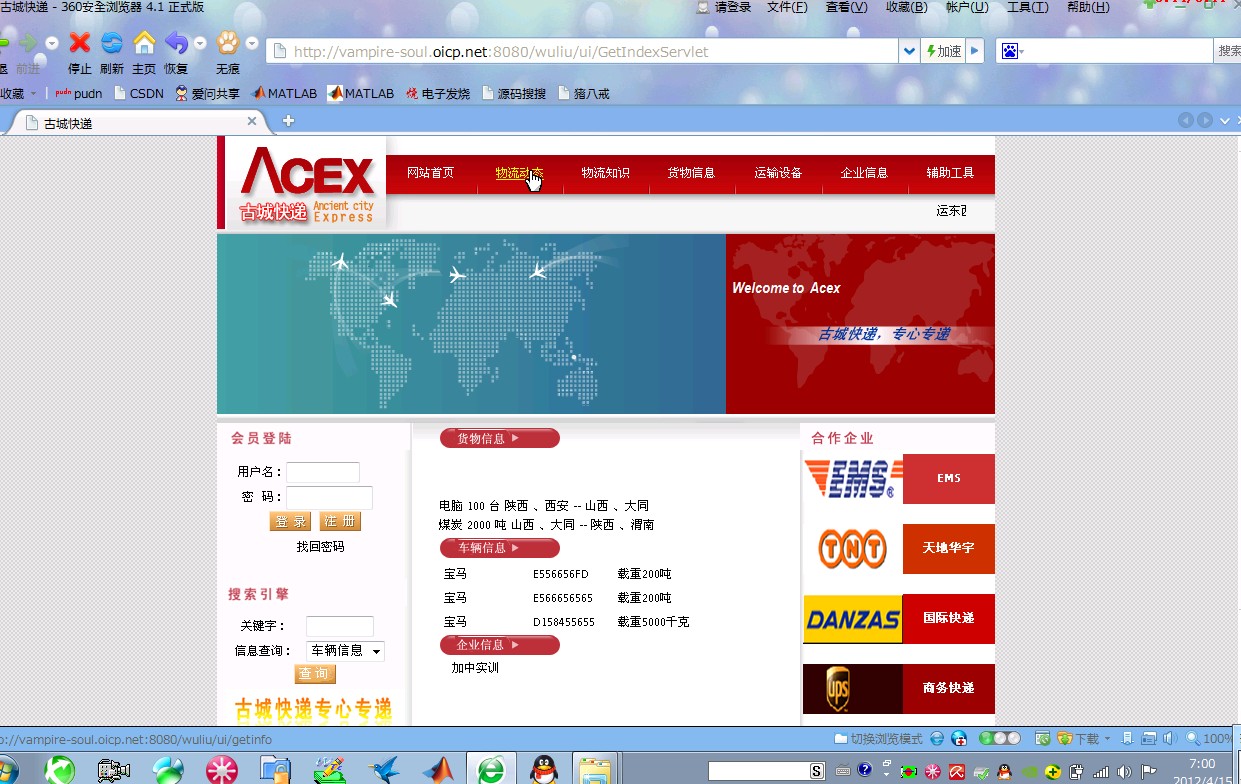Open the Restore (恢复) dropdown arrow
The image size is (1241, 784).
pyautogui.click(x=200, y=43)
